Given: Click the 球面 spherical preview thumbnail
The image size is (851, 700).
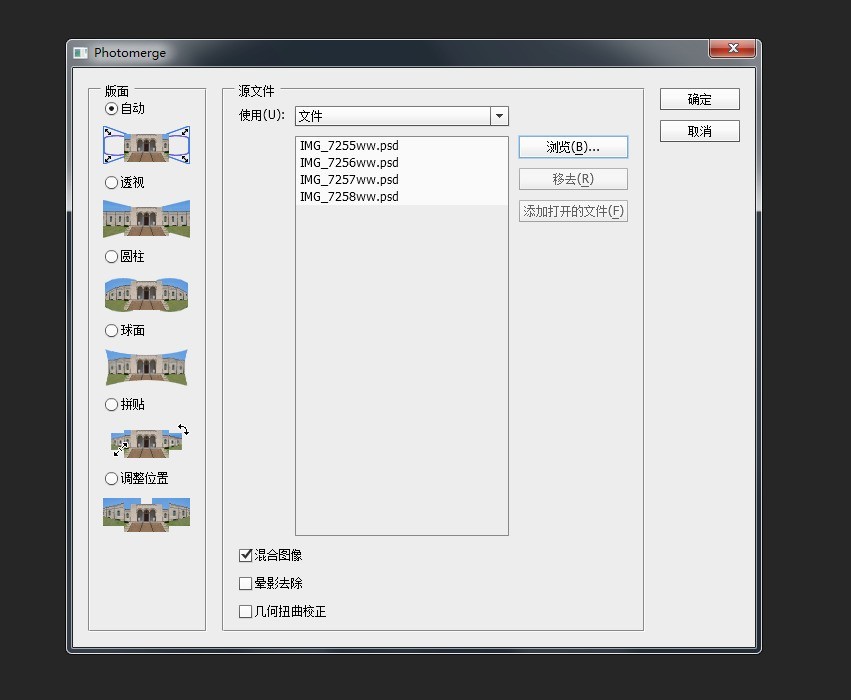Looking at the screenshot, I should tap(147, 367).
